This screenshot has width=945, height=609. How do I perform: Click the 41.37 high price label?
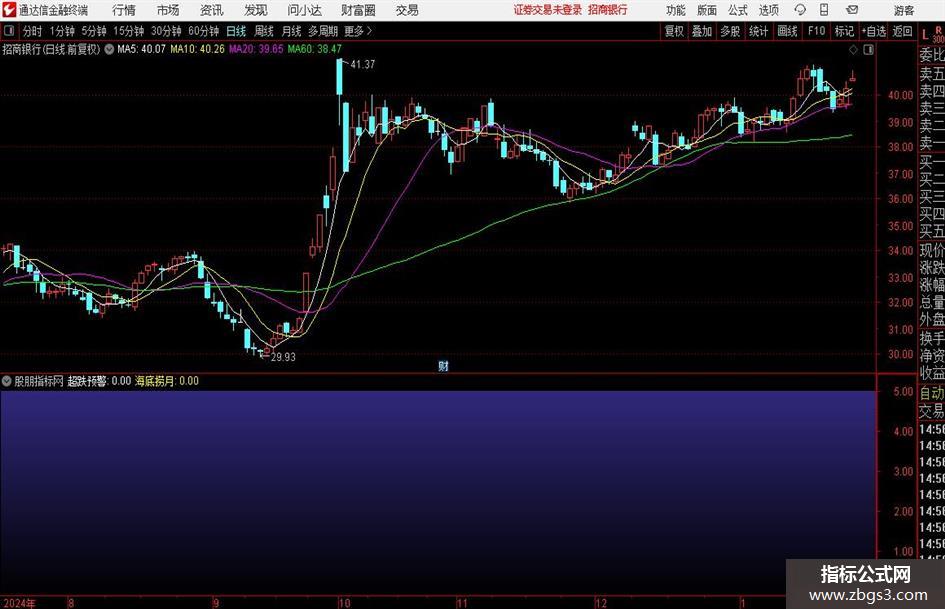pos(362,64)
